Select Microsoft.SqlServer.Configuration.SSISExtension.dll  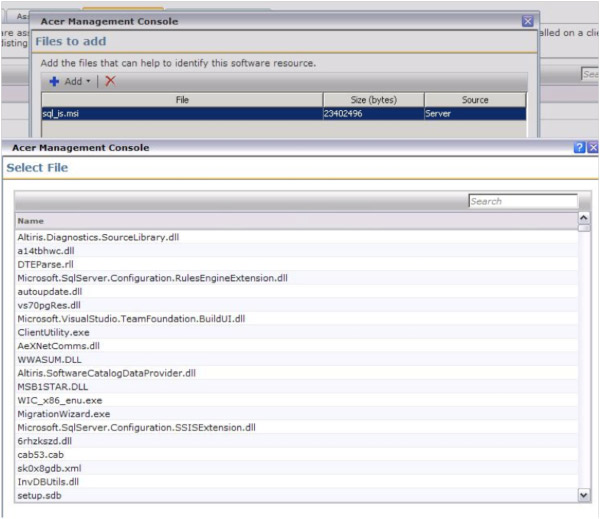pyautogui.click(x=297, y=428)
